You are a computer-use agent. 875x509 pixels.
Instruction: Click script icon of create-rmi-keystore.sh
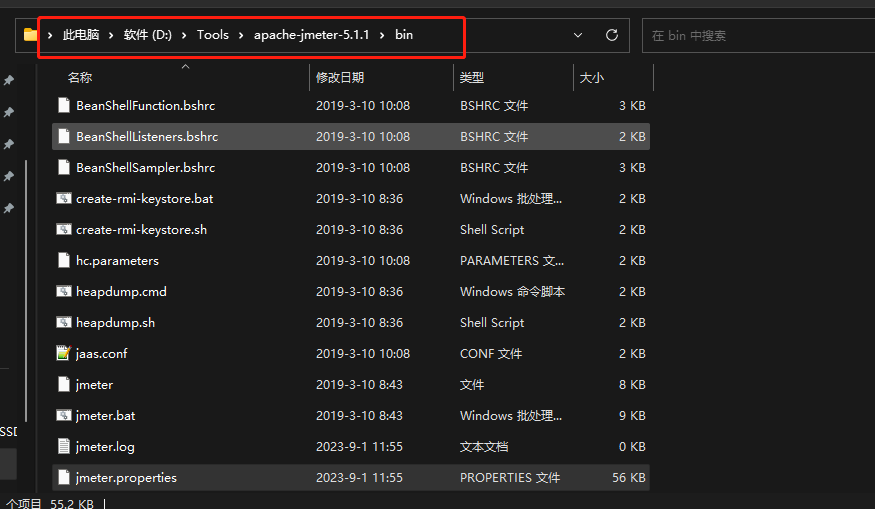point(64,229)
